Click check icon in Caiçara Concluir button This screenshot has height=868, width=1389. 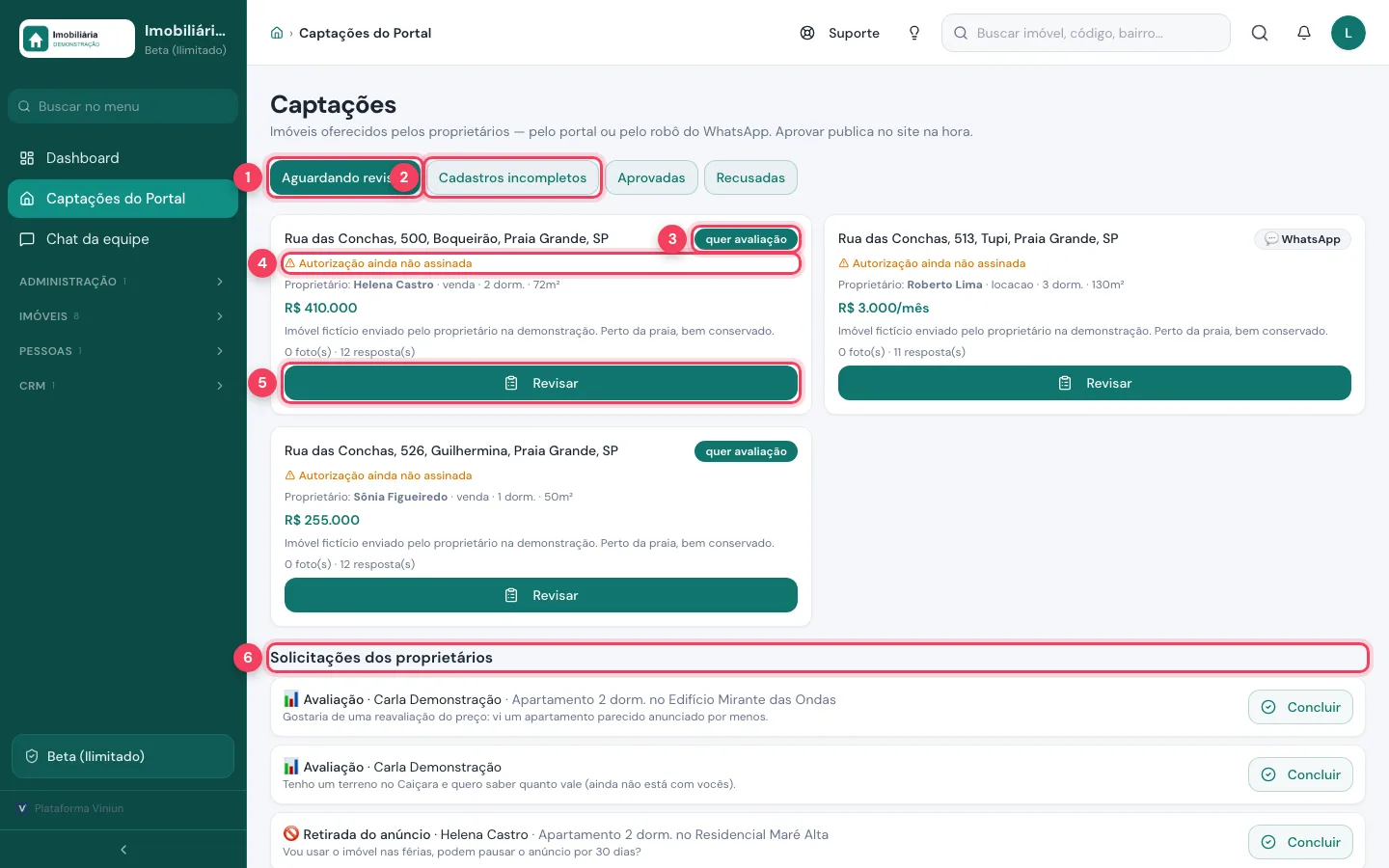(1268, 774)
